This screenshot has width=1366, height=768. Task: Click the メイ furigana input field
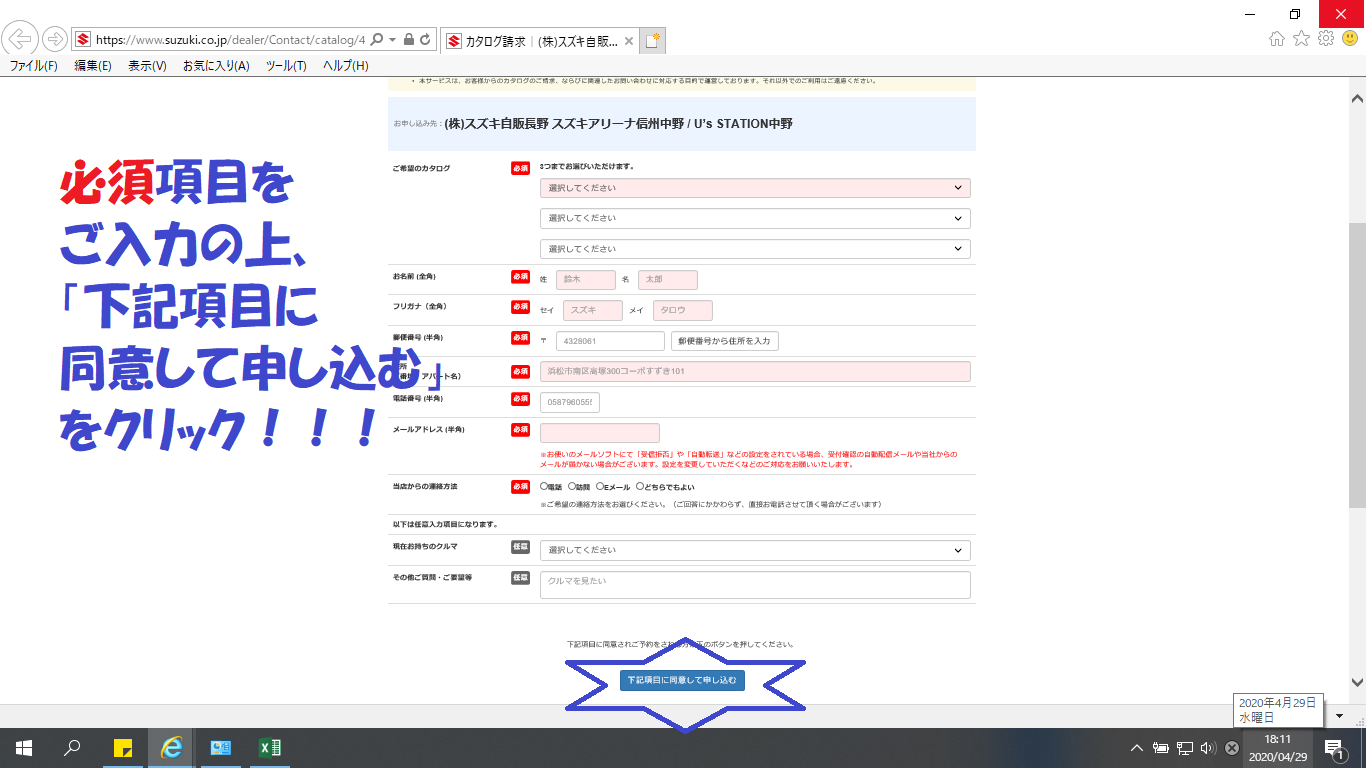683,311
